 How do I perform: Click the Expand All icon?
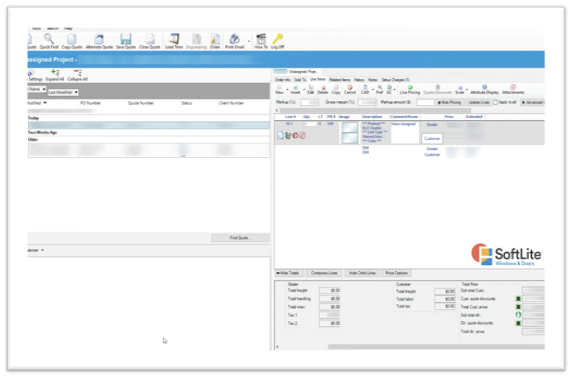(x=55, y=73)
